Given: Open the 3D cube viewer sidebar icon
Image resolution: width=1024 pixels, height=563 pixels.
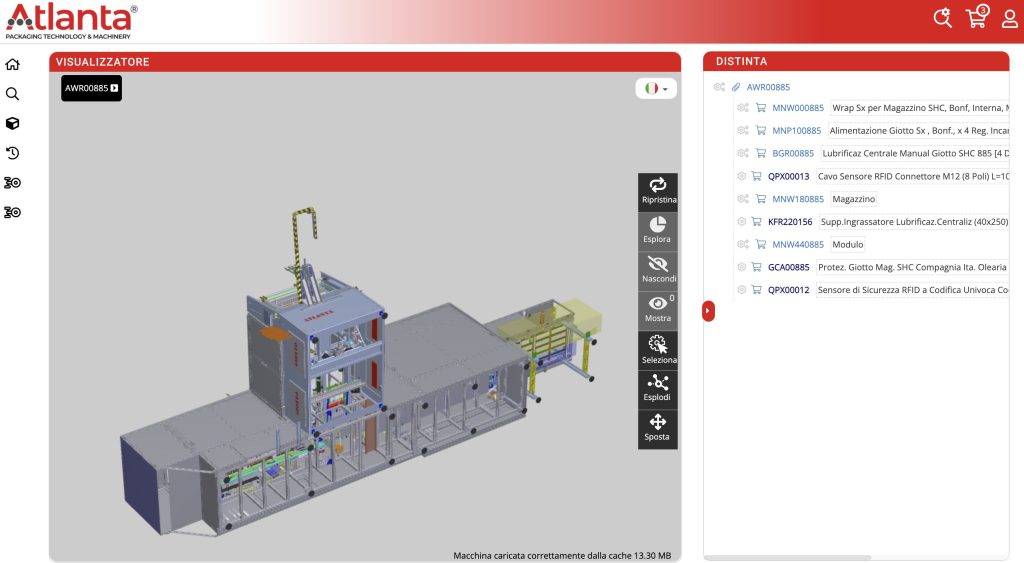Looking at the screenshot, I should click(12, 123).
